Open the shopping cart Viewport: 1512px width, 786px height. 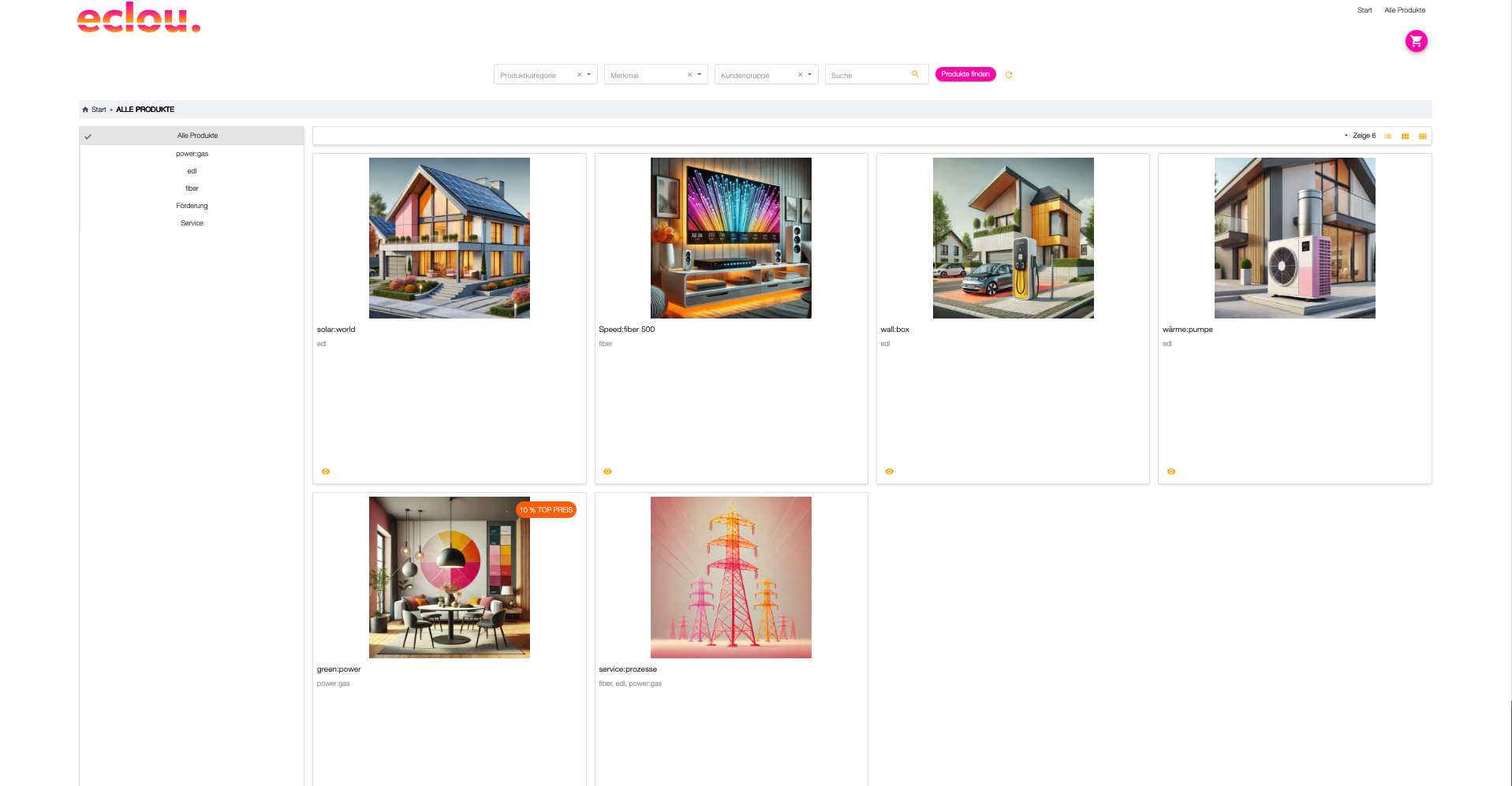[1416, 41]
